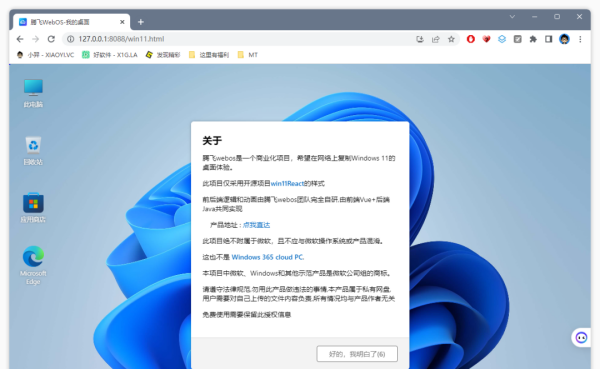
Task: Click the 点我直达 product link
Action: [256, 225]
